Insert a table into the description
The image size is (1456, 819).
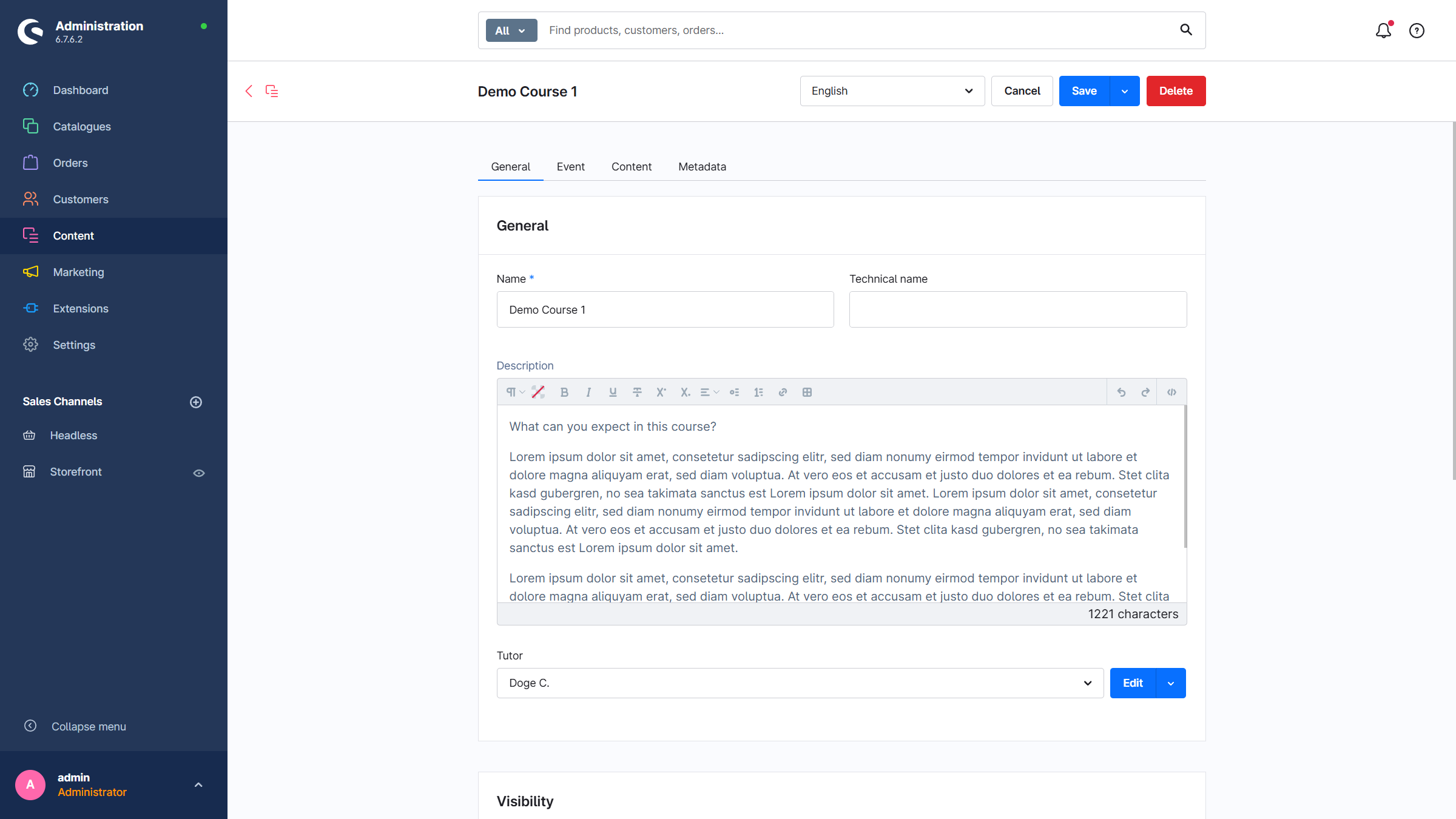pos(807,393)
